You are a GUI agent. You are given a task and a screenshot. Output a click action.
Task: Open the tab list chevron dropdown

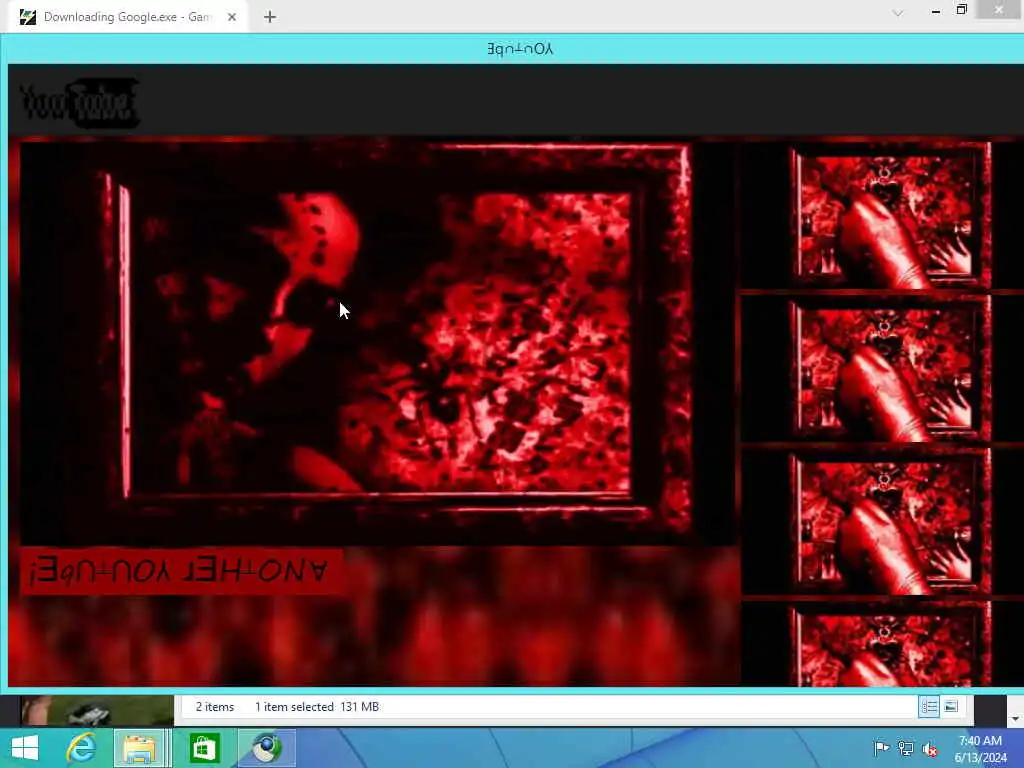(x=898, y=12)
